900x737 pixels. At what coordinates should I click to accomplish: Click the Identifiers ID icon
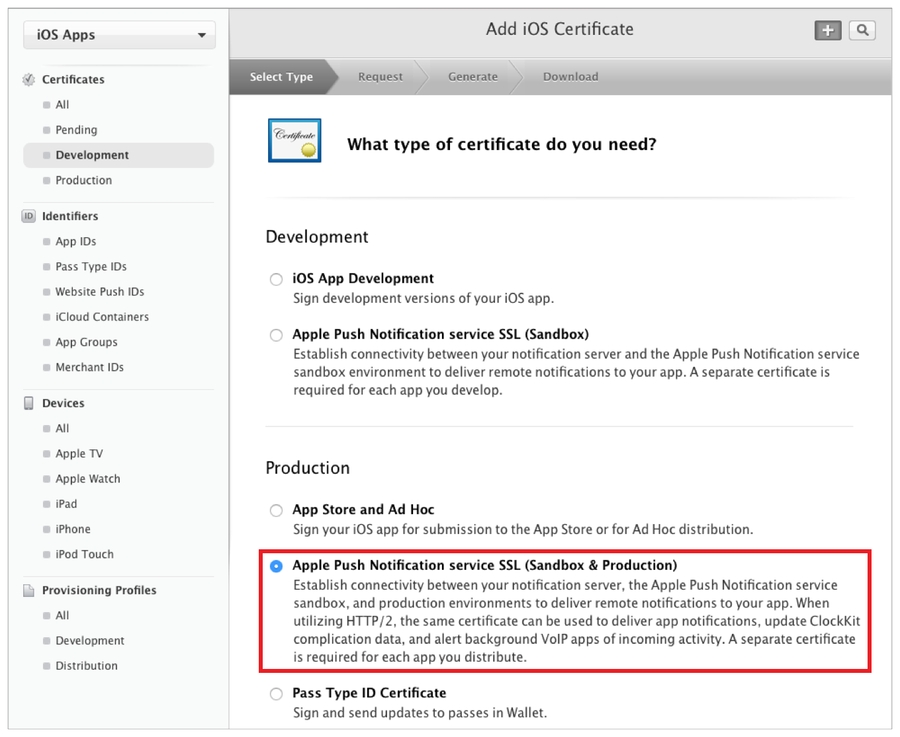pyautogui.click(x=29, y=216)
